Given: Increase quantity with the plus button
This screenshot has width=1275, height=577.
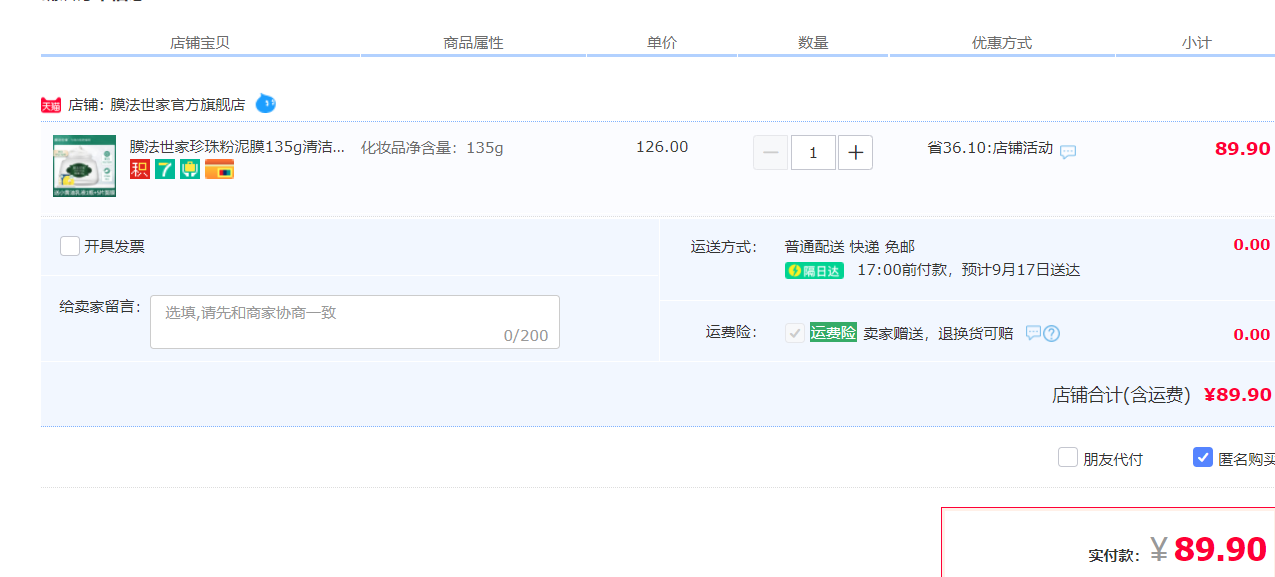Looking at the screenshot, I should [x=855, y=153].
